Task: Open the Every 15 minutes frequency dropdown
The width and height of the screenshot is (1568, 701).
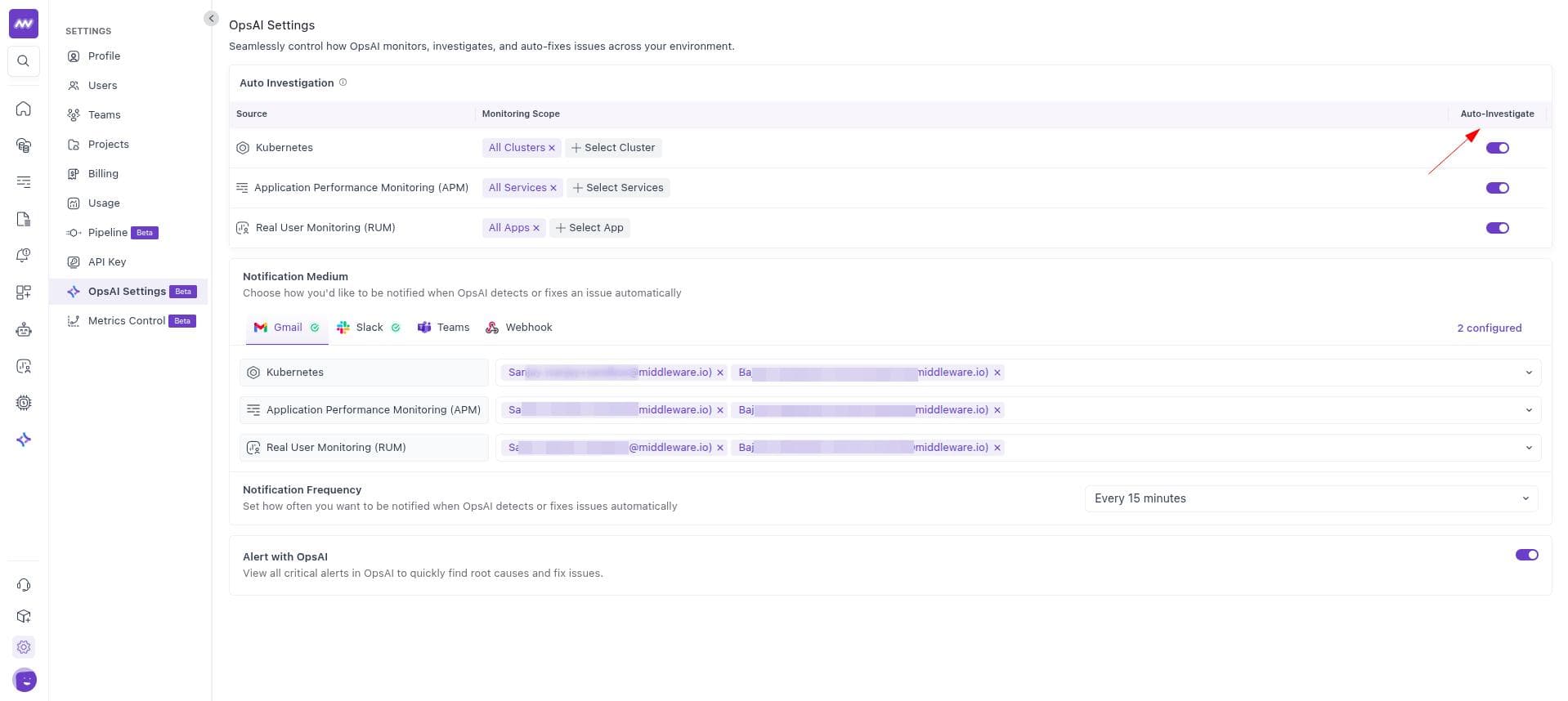Action: point(1310,498)
